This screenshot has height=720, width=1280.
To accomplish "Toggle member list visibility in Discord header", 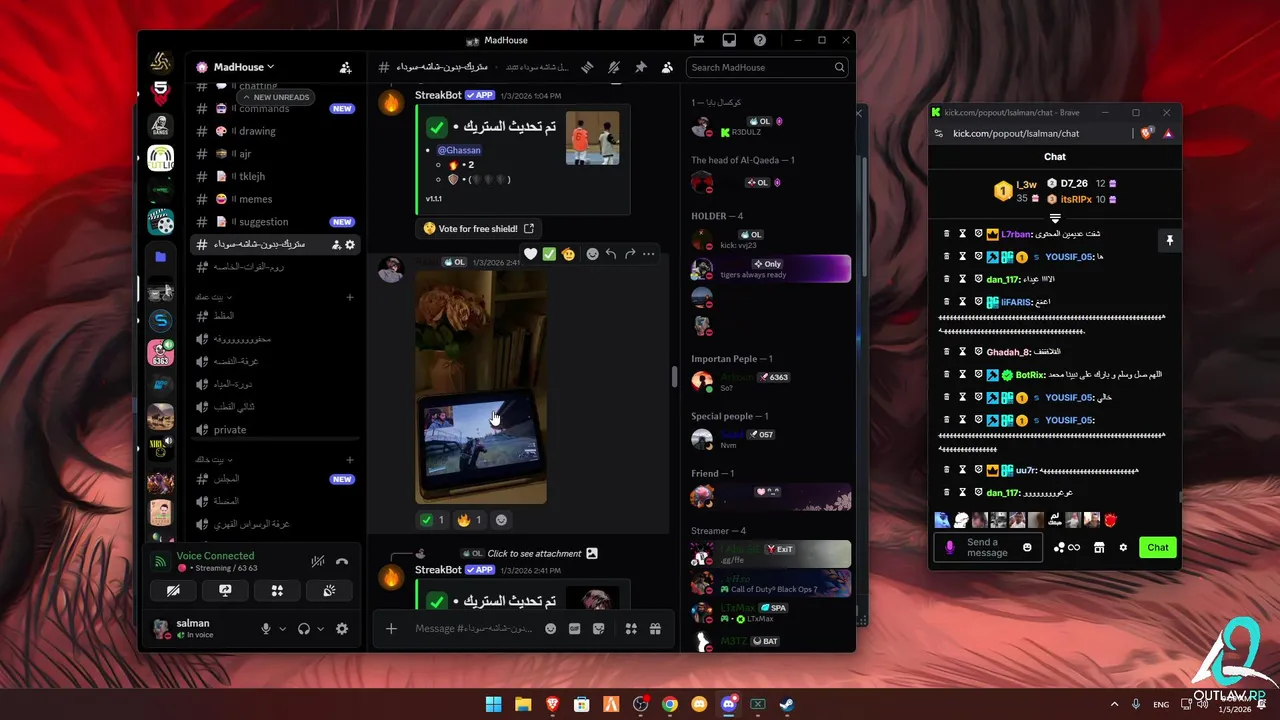I will 667,67.
